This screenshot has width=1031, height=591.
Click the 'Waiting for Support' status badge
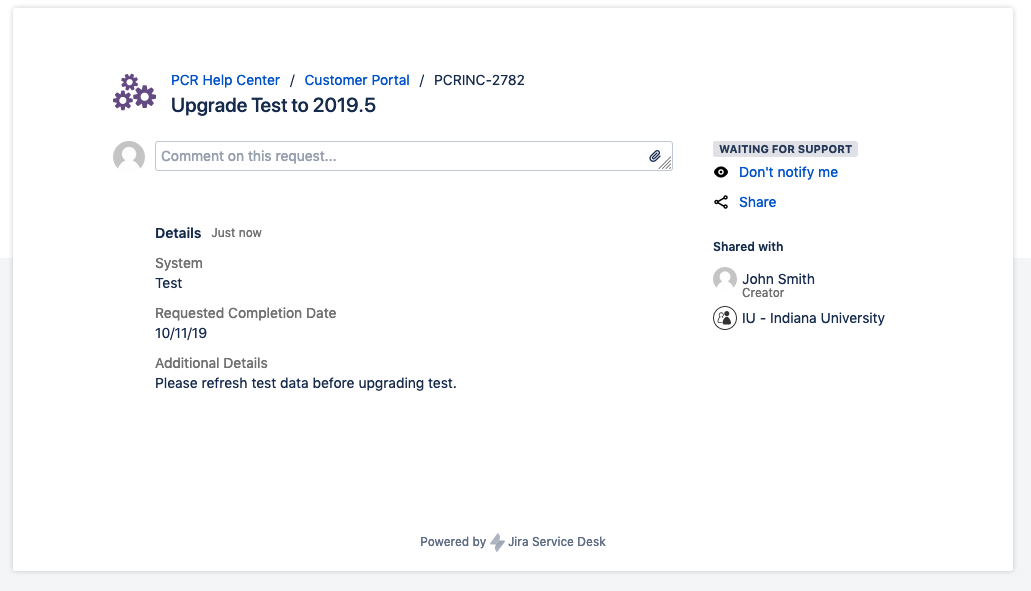click(785, 149)
